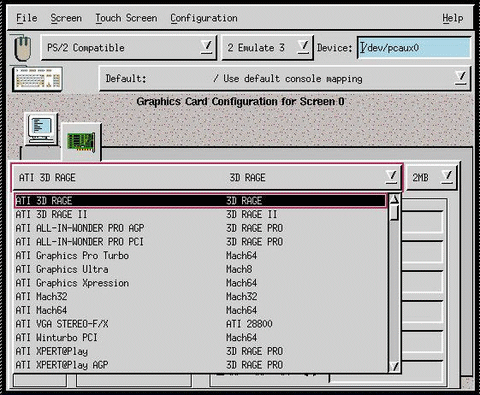Screen dimensions: 480x395
Task: Select ATI ALL-IN-WONDER PRO PCI
Action: 201,242
